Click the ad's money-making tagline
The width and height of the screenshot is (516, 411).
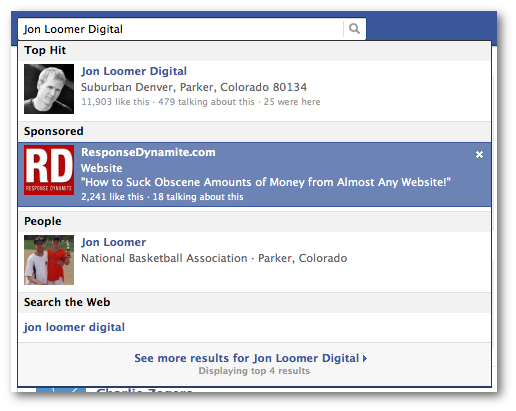[266, 182]
